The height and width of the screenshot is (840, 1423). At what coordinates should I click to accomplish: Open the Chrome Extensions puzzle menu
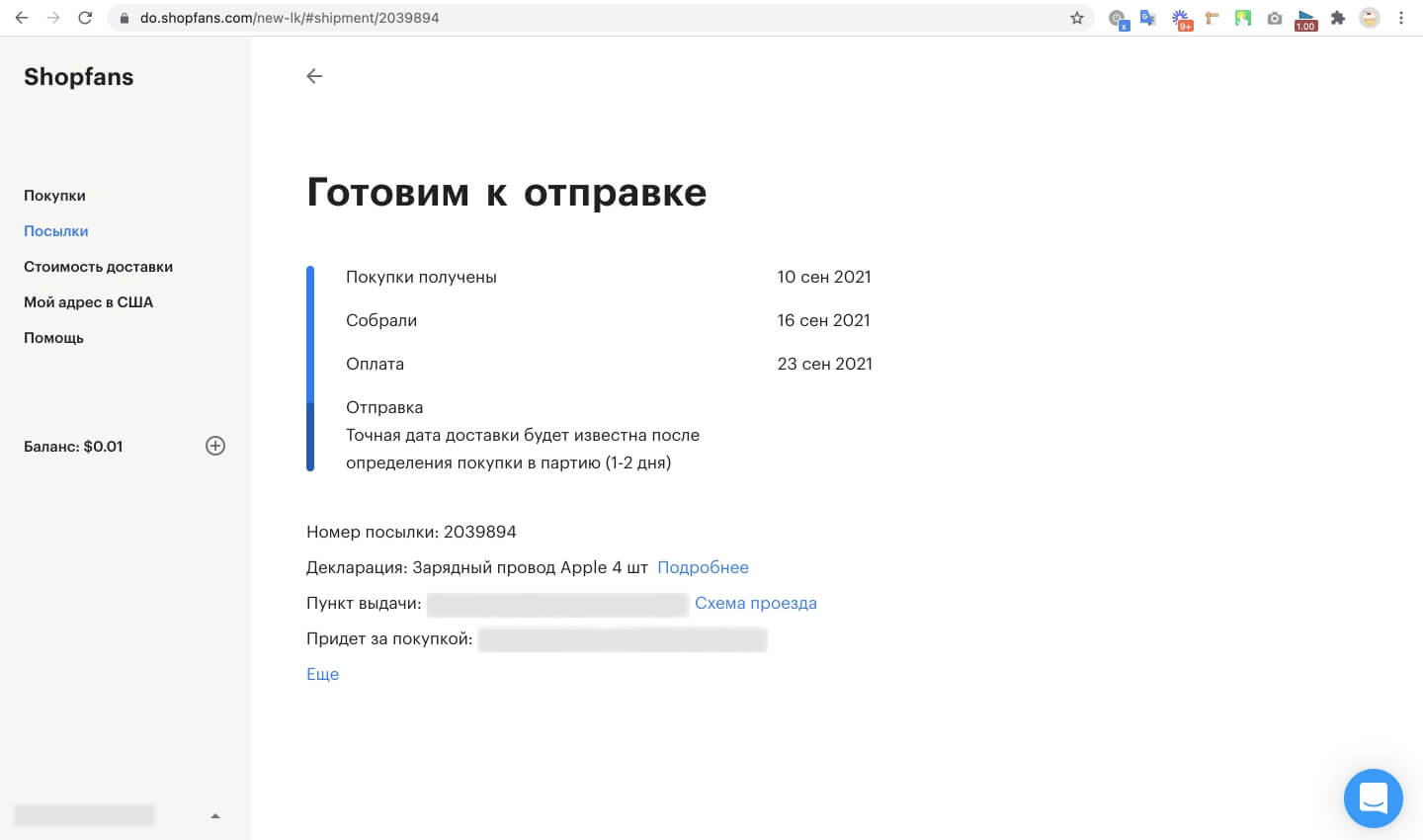[1338, 18]
